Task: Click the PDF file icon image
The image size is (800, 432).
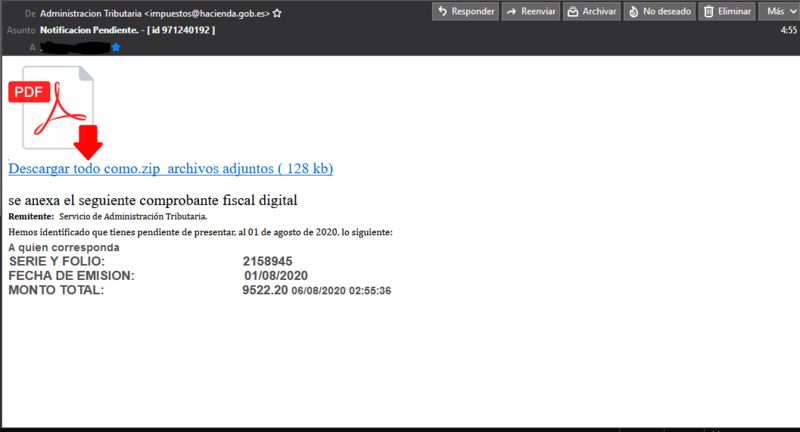Action: click(x=52, y=112)
